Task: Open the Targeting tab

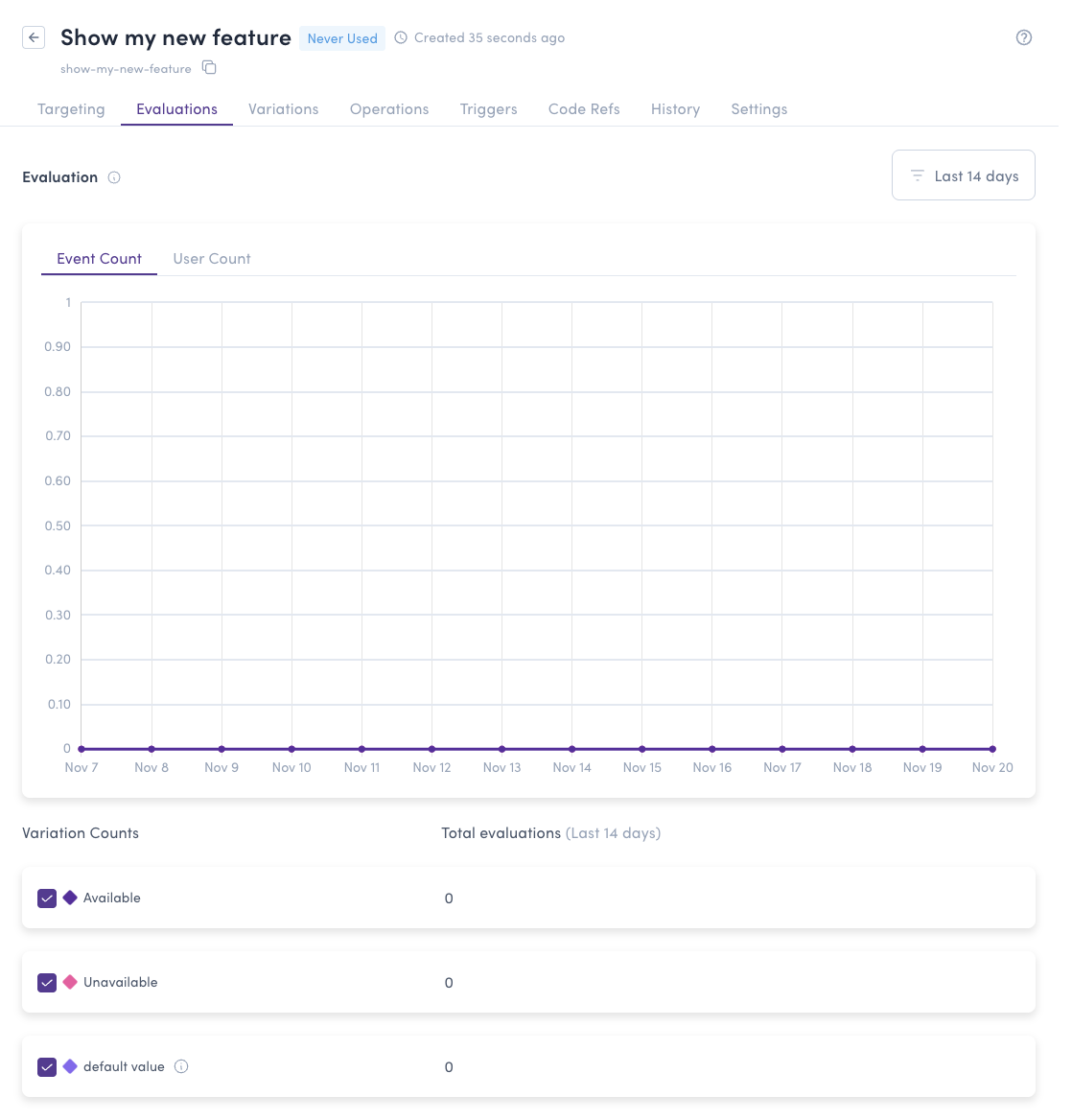Action: tap(71, 109)
